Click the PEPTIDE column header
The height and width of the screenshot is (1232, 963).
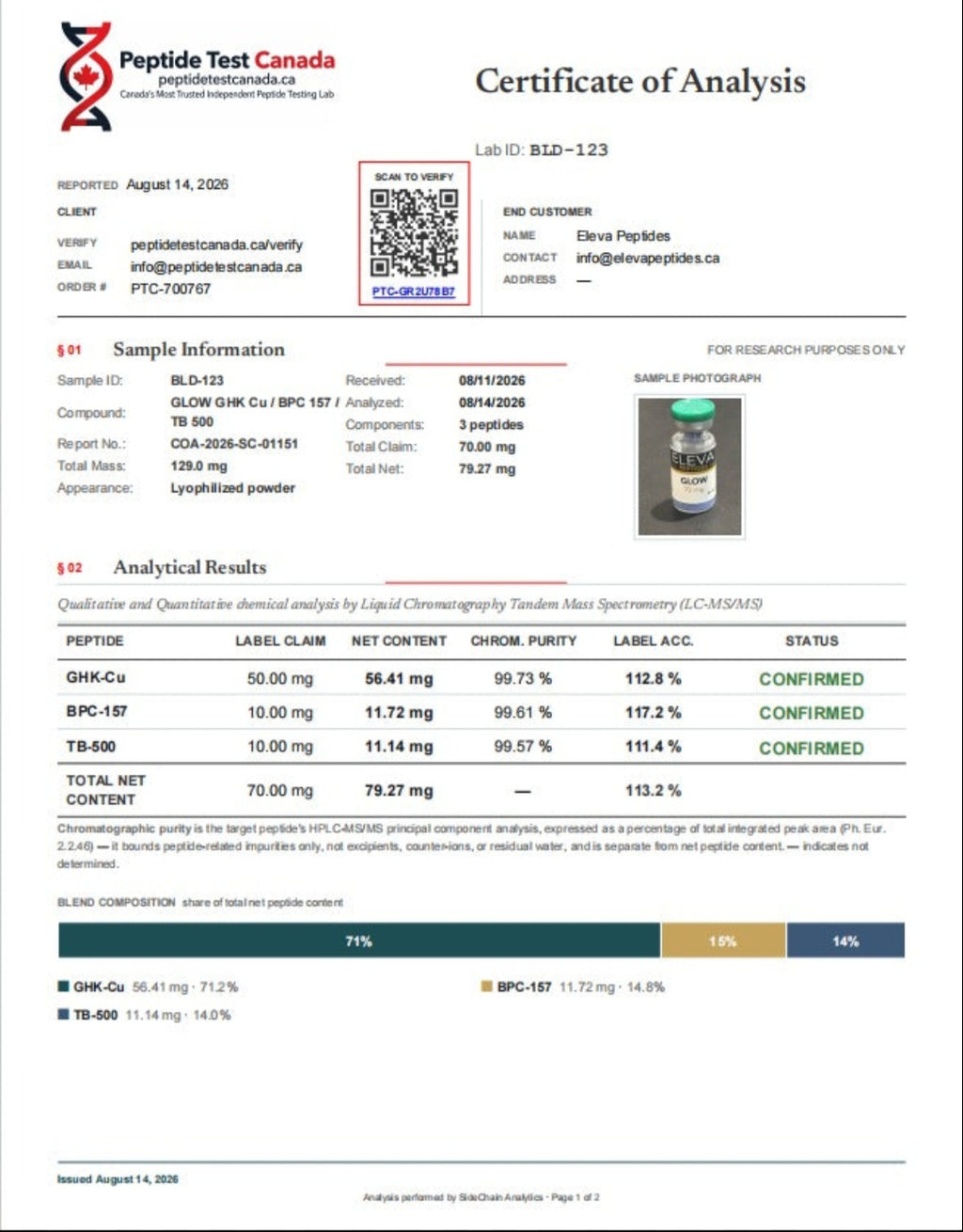click(x=95, y=640)
